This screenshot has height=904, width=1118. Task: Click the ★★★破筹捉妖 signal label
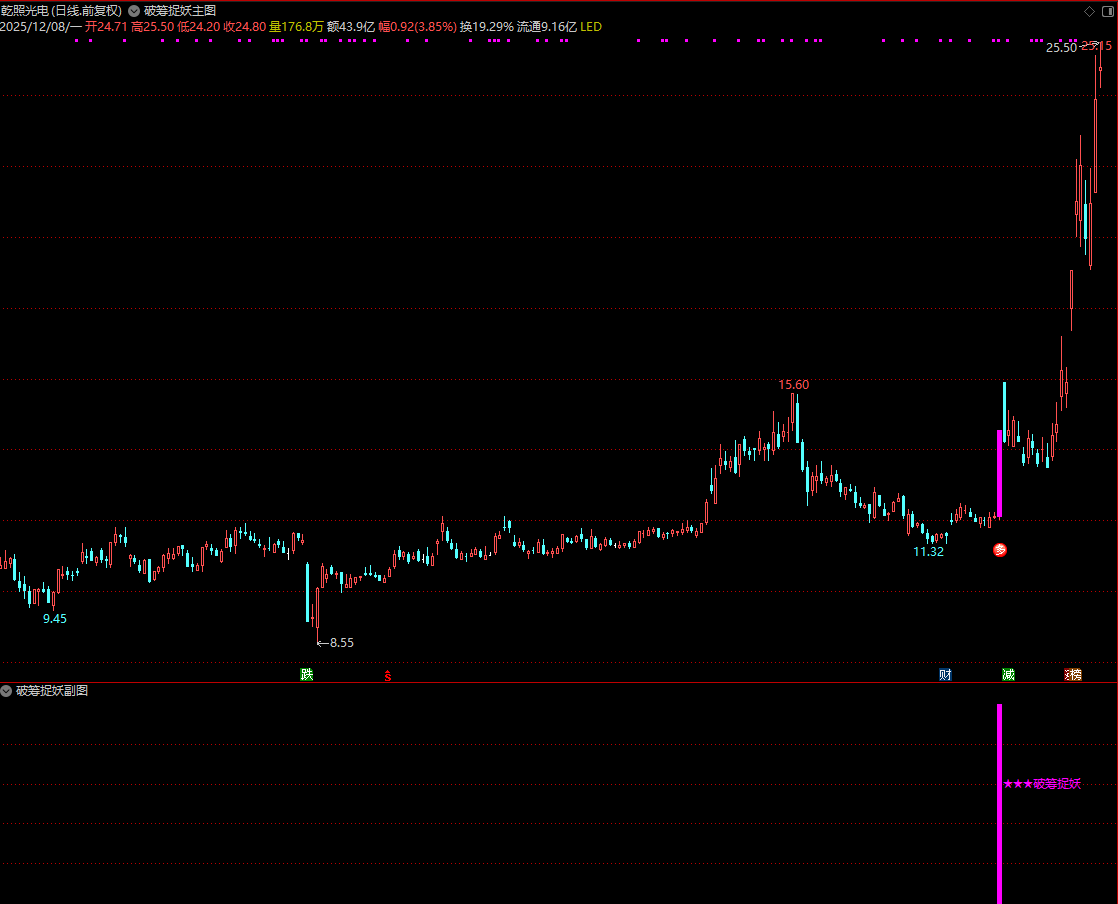(1042, 784)
